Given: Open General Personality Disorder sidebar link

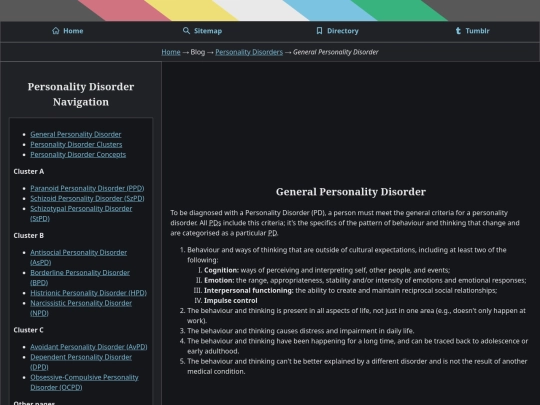Looking at the screenshot, I should [76, 134].
